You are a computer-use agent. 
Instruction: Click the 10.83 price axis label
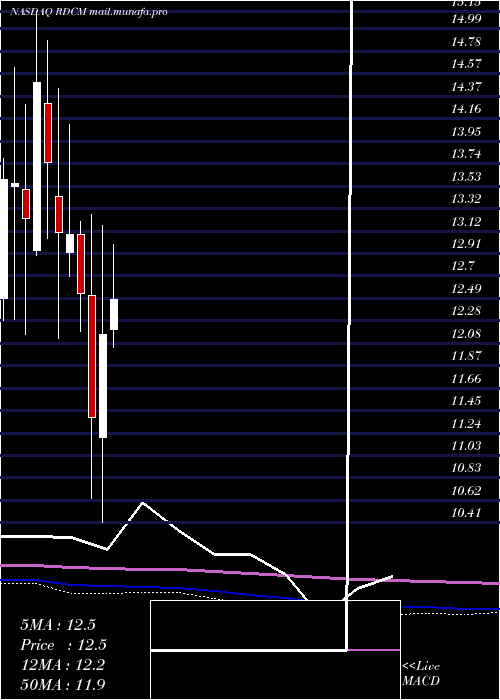click(x=466, y=468)
